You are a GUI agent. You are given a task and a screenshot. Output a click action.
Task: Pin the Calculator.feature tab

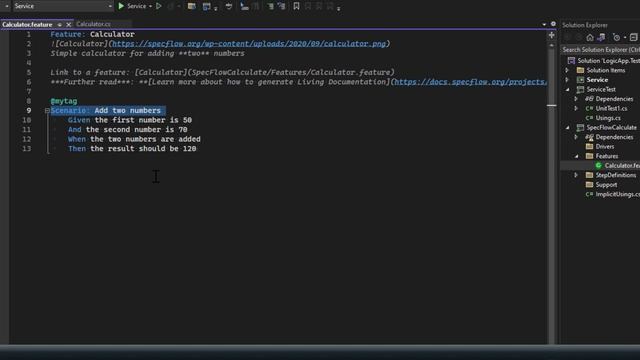click(x=60, y=24)
